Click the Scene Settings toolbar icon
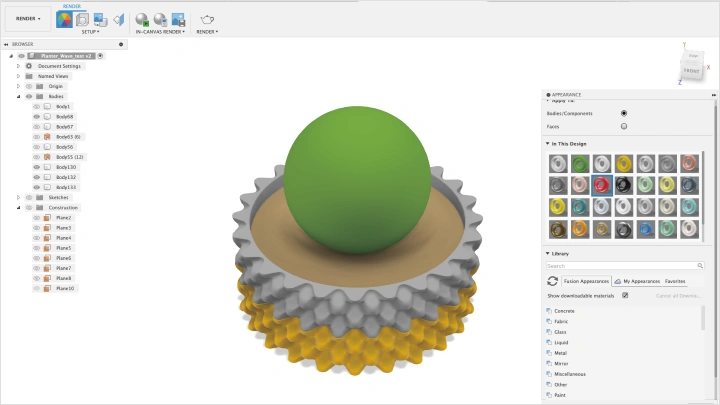This screenshot has width=720, height=405. pyautogui.click(x=82, y=19)
